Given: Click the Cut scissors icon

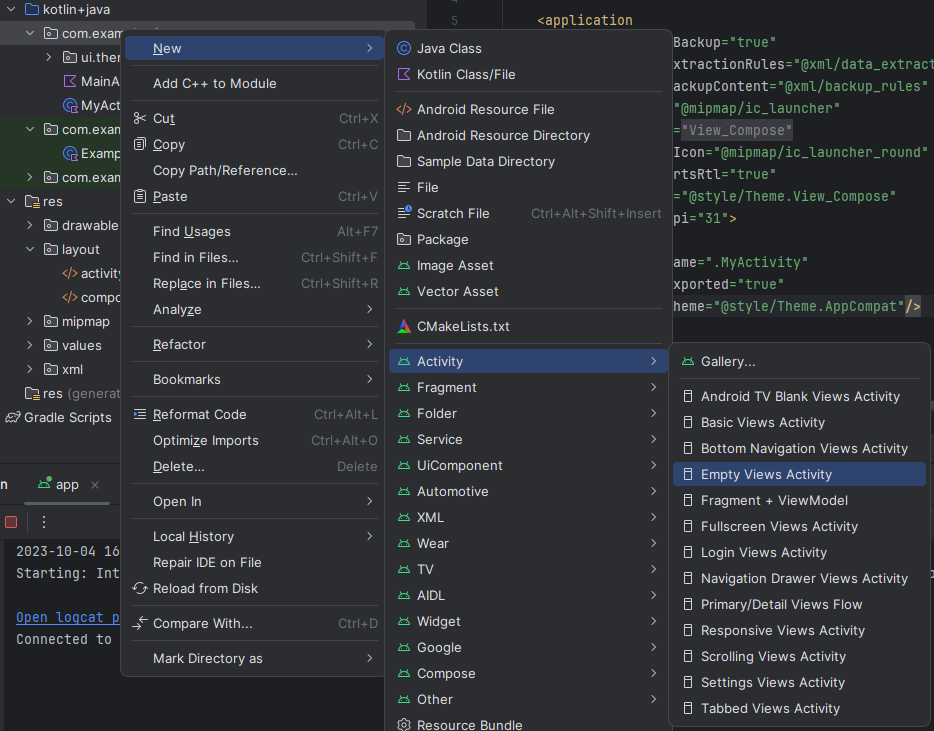Looking at the screenshot, I should [x=140, y=118].
